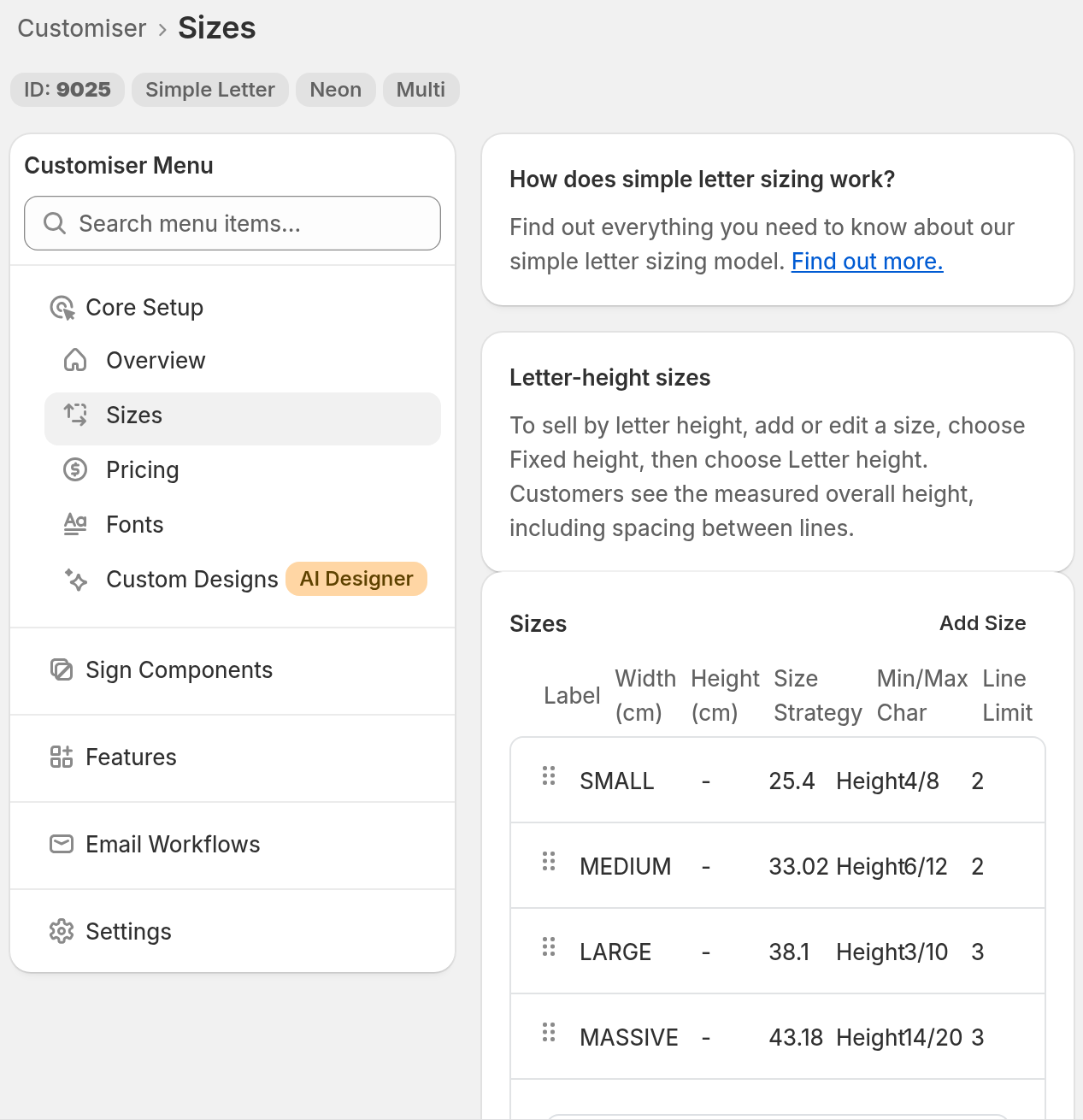The height and width of the screenshot is (1120, 1083).
Task: Expand the Sign Components section
Action: pyautogui.click(x=232, y=670)
